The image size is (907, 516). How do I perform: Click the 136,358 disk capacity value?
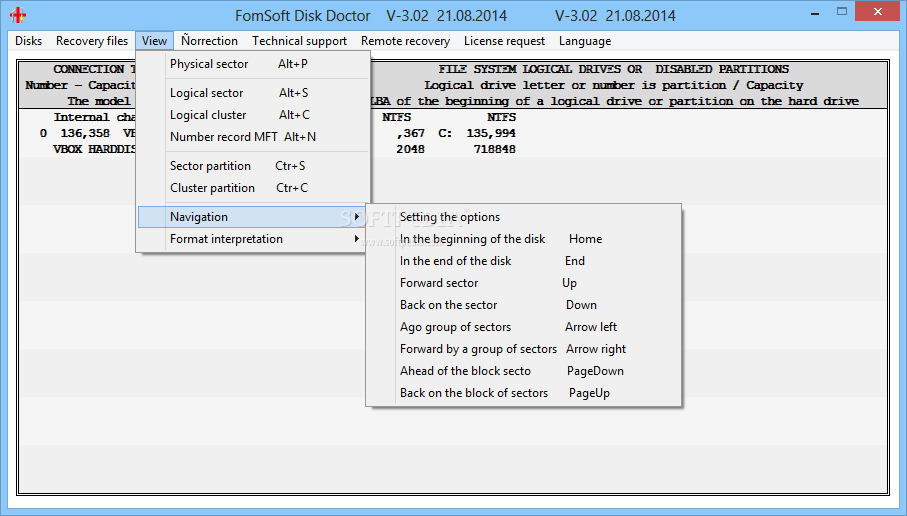click(85, 134)
